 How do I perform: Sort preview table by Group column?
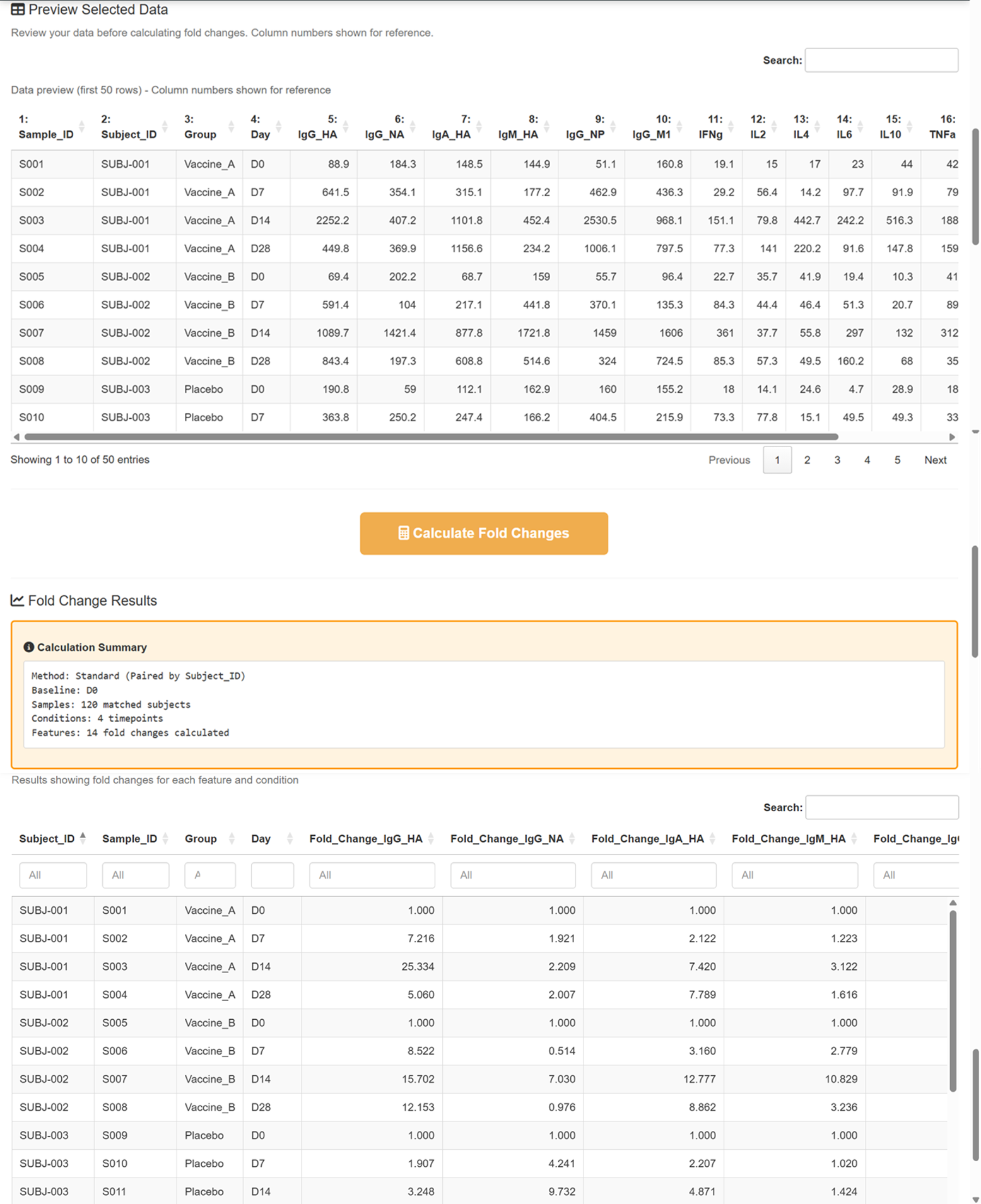[x=209, y=127]
